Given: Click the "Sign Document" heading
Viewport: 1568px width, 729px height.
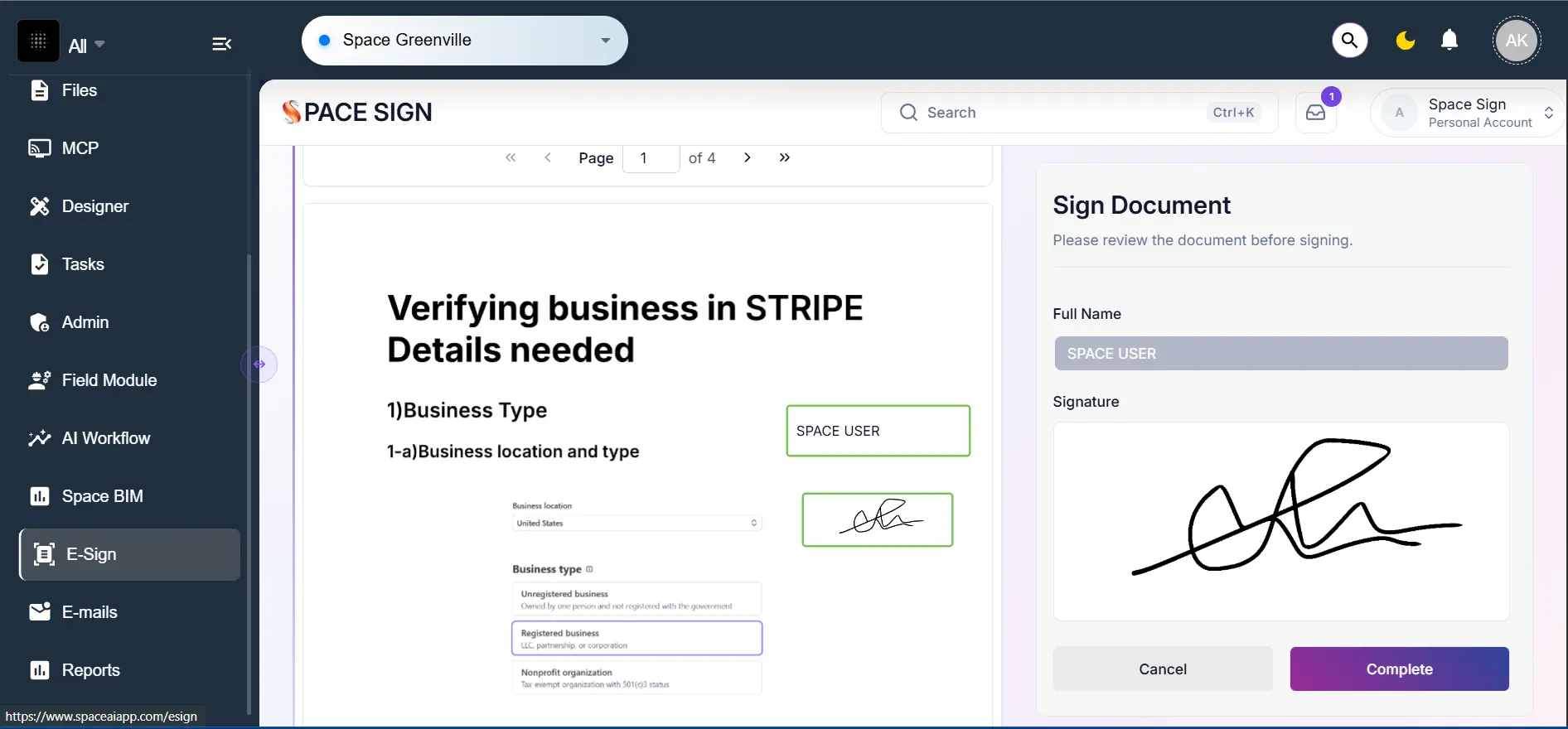Looking at the screenshot, I should [x=1141, y=205].
